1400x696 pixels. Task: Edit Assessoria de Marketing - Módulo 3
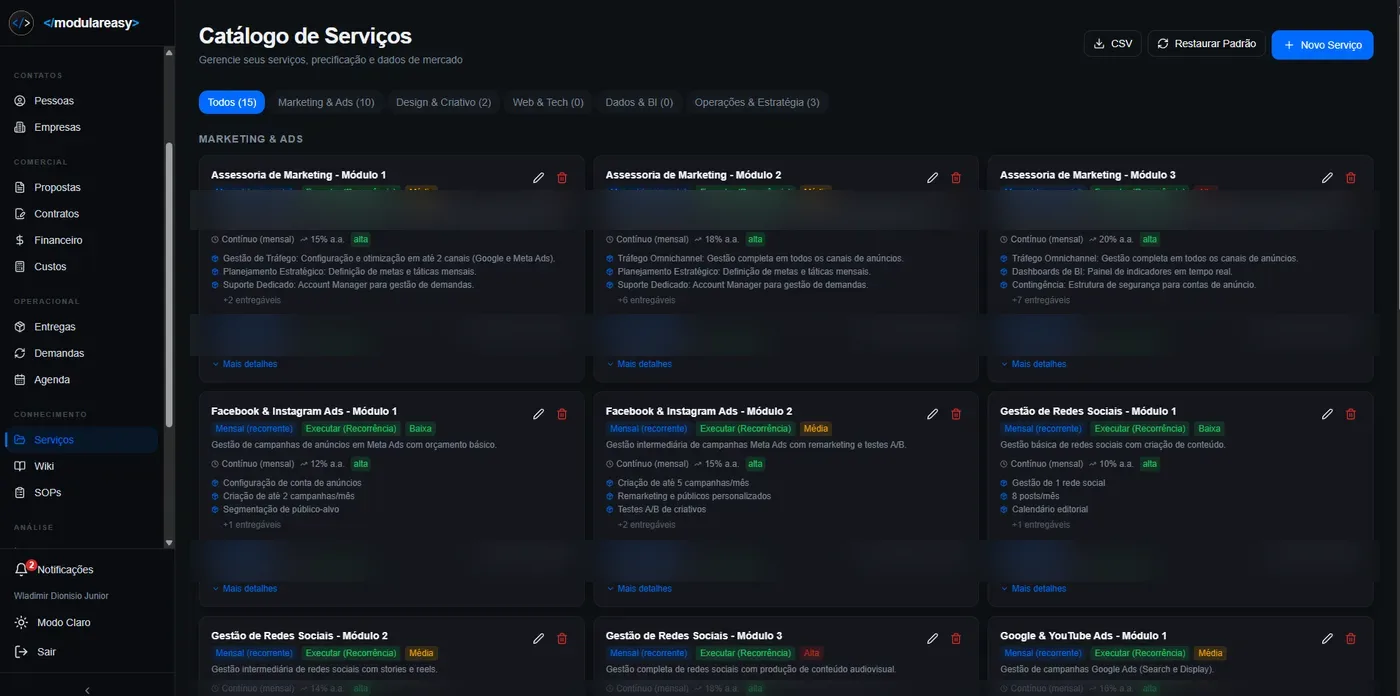pos(1328,178)
